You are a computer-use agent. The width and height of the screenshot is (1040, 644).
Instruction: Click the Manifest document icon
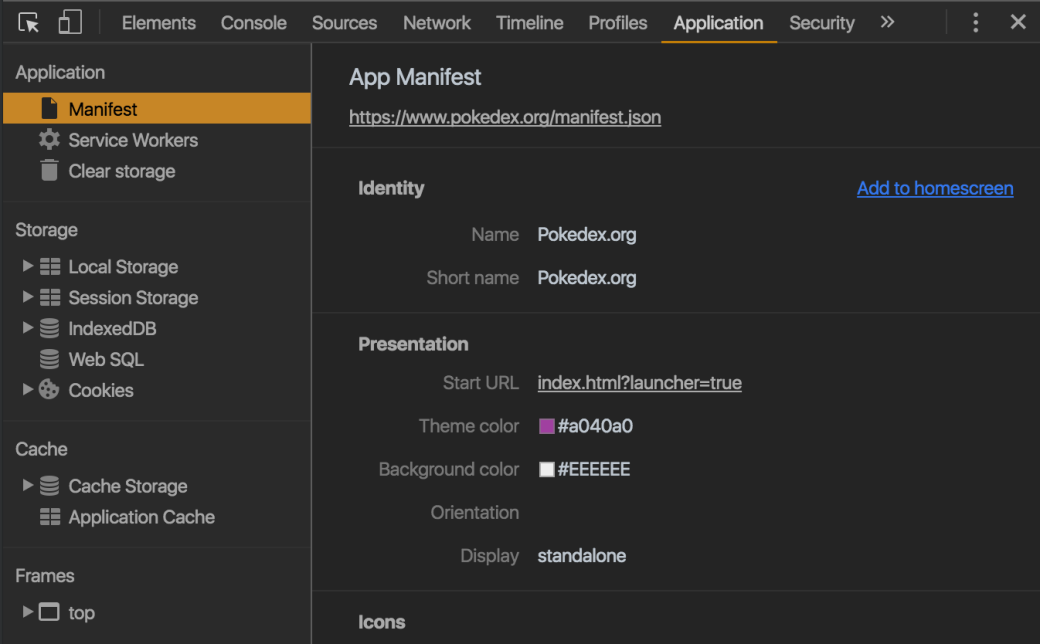49,108
